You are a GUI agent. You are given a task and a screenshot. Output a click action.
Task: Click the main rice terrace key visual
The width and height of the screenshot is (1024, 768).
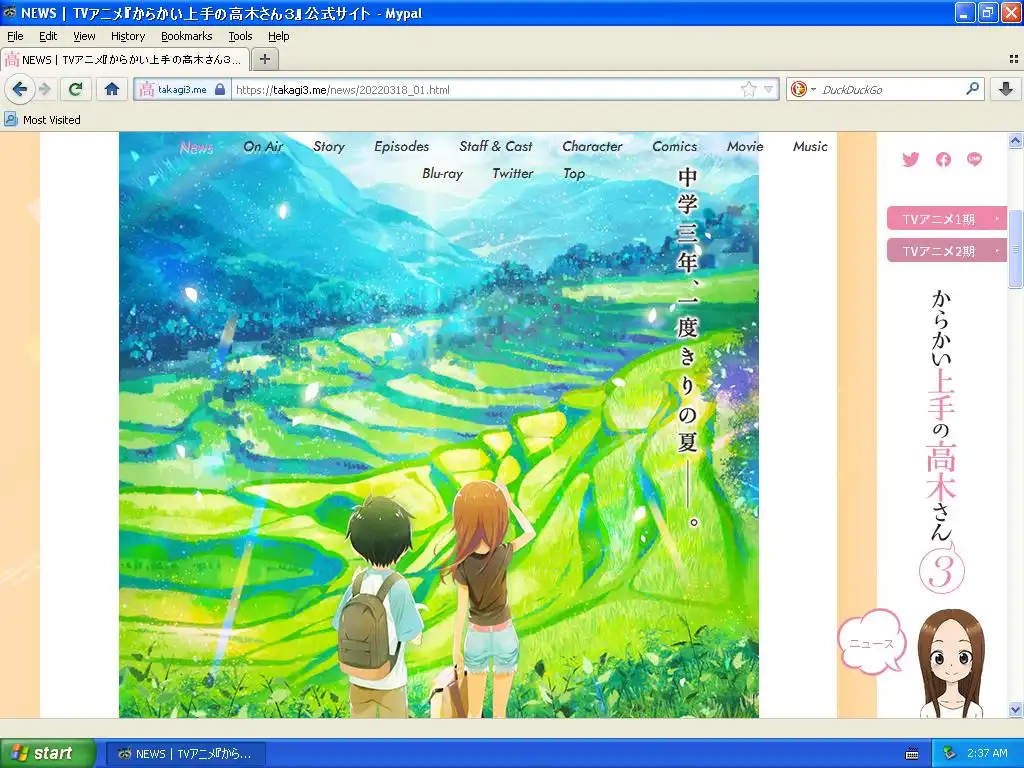[x=439, y=424]
